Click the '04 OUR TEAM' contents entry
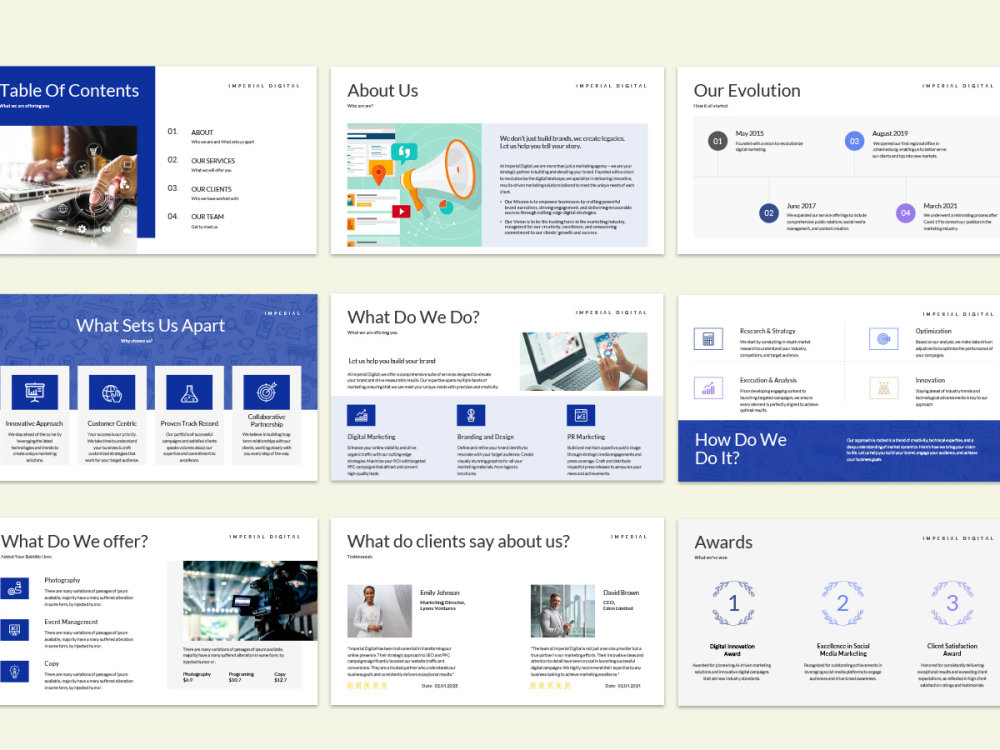Image resolution: width=1000 pixels, height=750 pixels. (x=196, y=221)
